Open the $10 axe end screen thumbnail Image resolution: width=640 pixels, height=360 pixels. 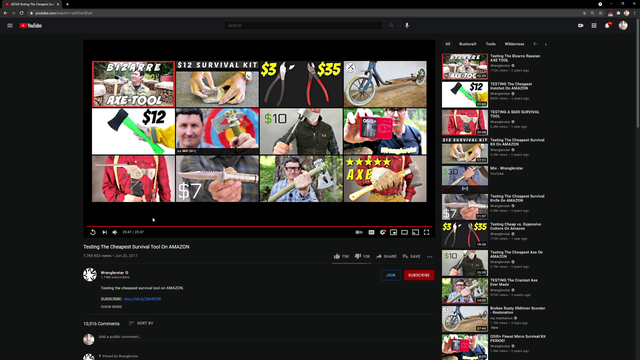tap(301, 131)
